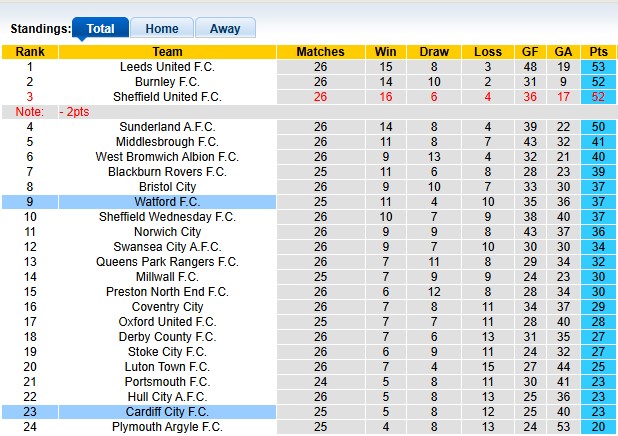Click the Pts column header

pyautogui.click(x=599, y=52)
